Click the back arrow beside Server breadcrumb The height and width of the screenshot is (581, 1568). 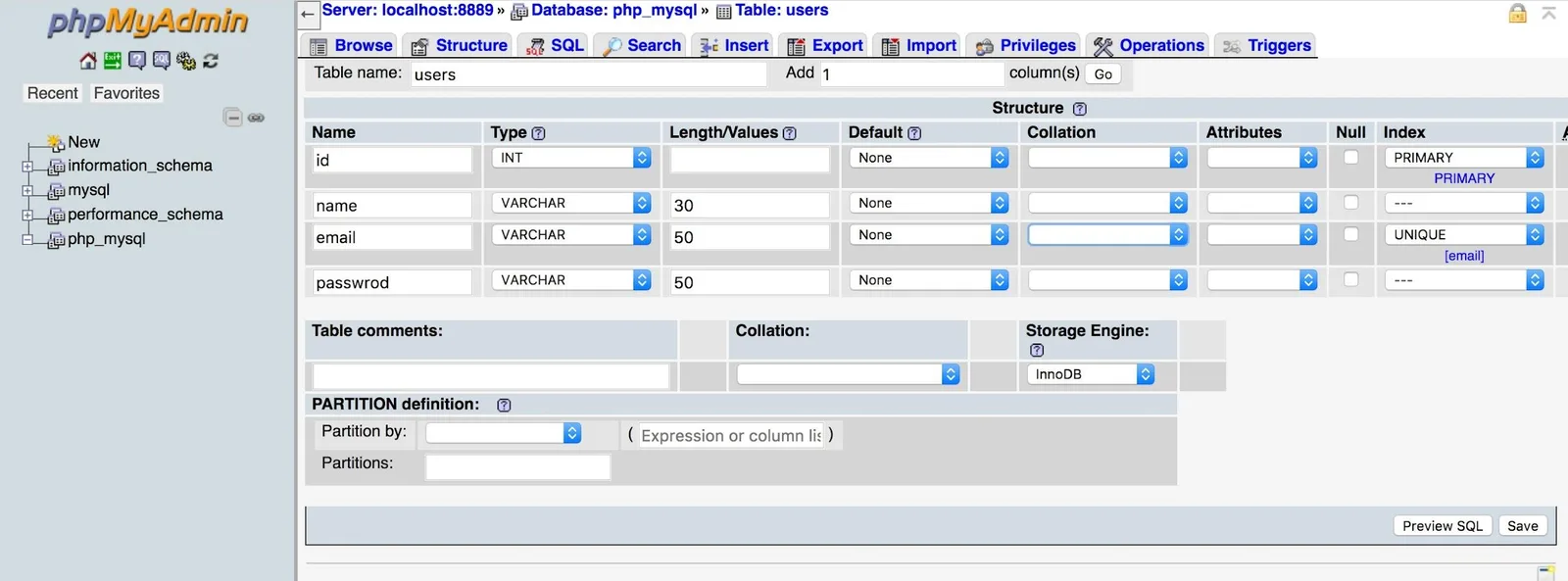308,14
